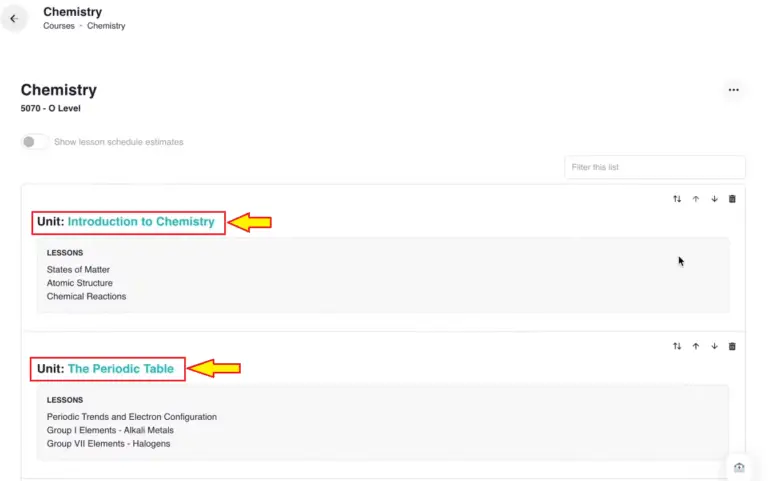Move The Periodic Table unit down

714,346
